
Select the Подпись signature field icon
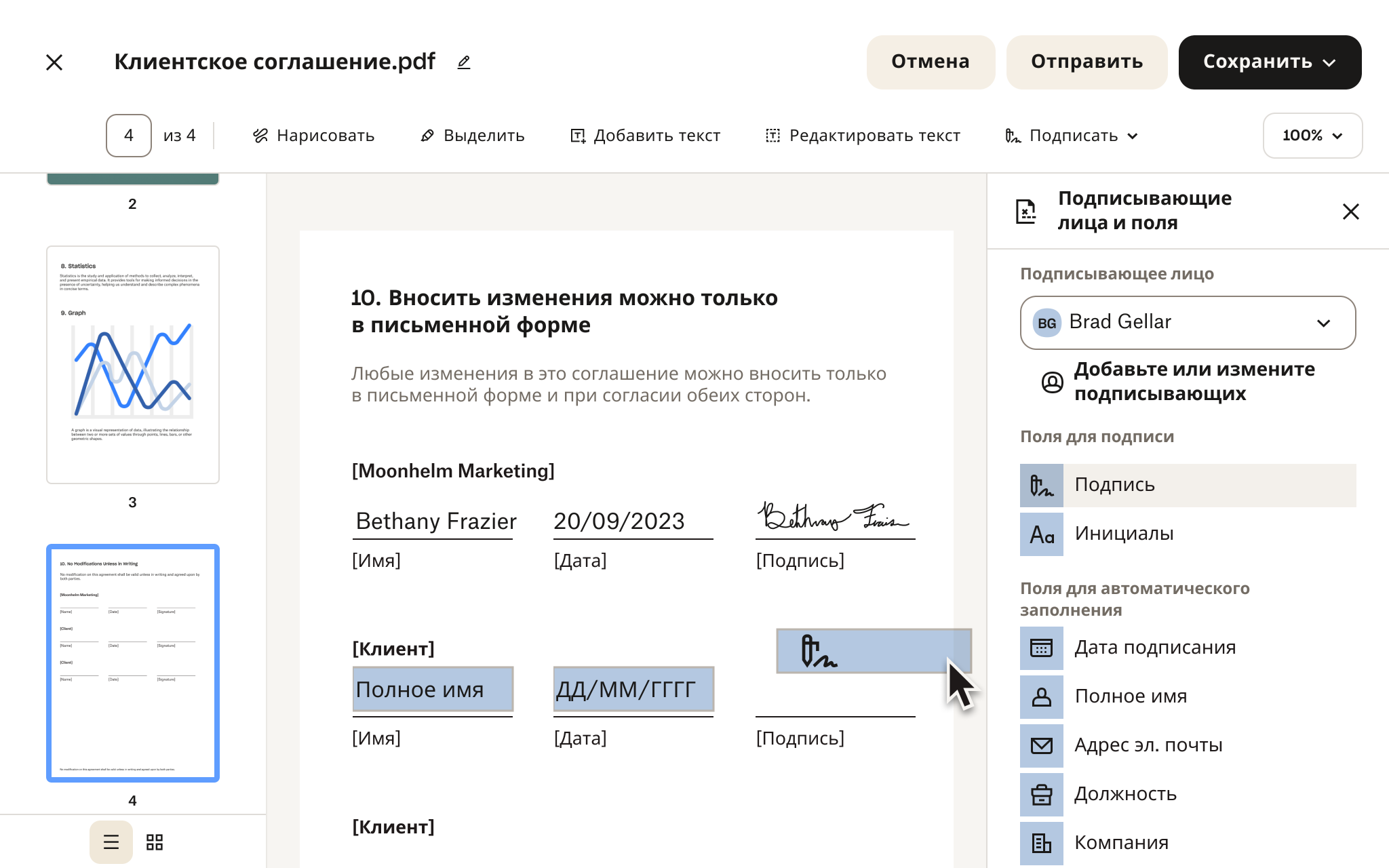pyautogui.click(x=1042, y=486)
